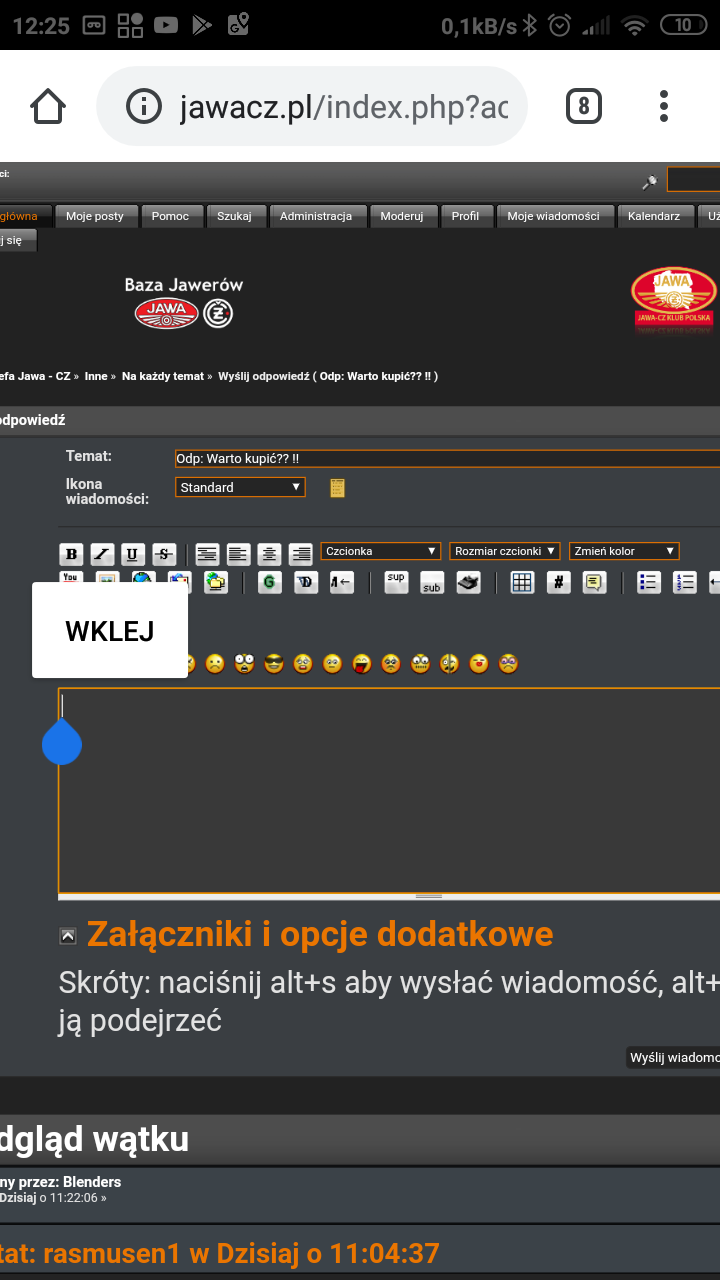Insert quote block icon
The image size is (720, 1280).
pos(595,583)
